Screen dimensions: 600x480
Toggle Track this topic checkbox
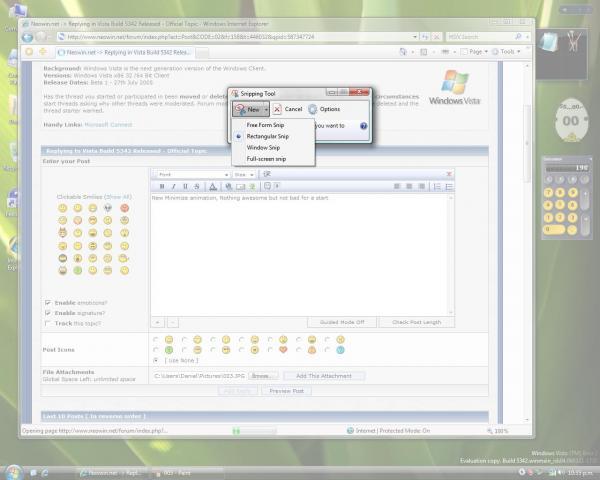pos(47,323)
